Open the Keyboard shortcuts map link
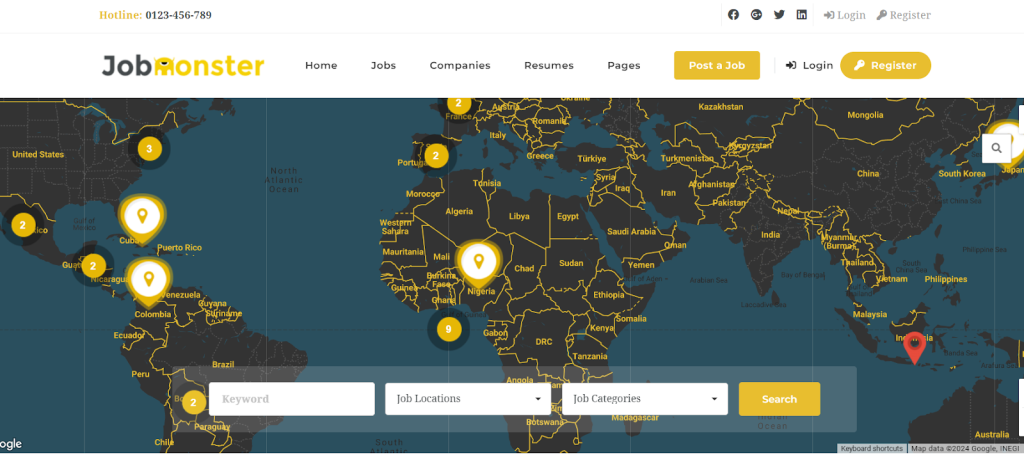 pos(871,448)
